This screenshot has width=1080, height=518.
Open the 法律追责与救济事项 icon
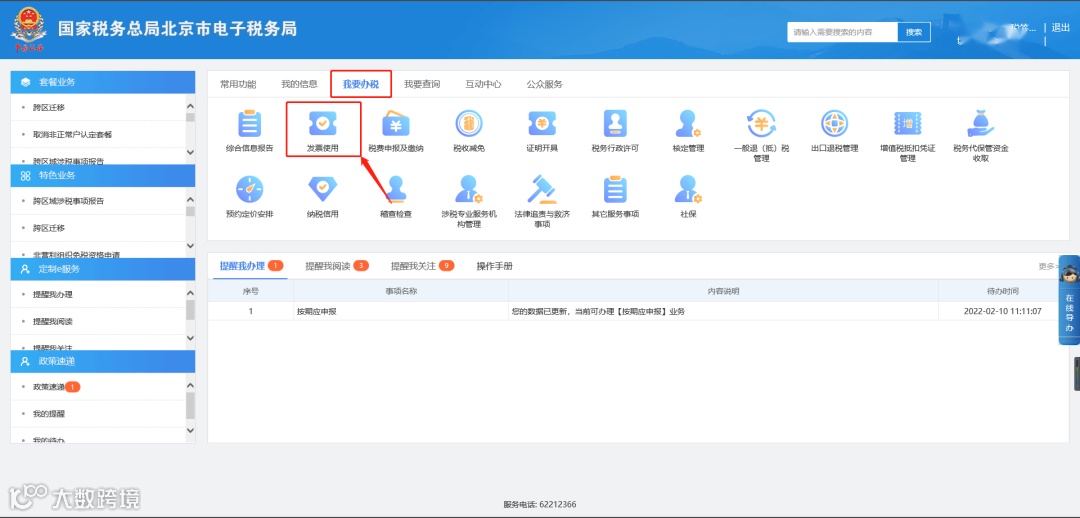(541, 189)
